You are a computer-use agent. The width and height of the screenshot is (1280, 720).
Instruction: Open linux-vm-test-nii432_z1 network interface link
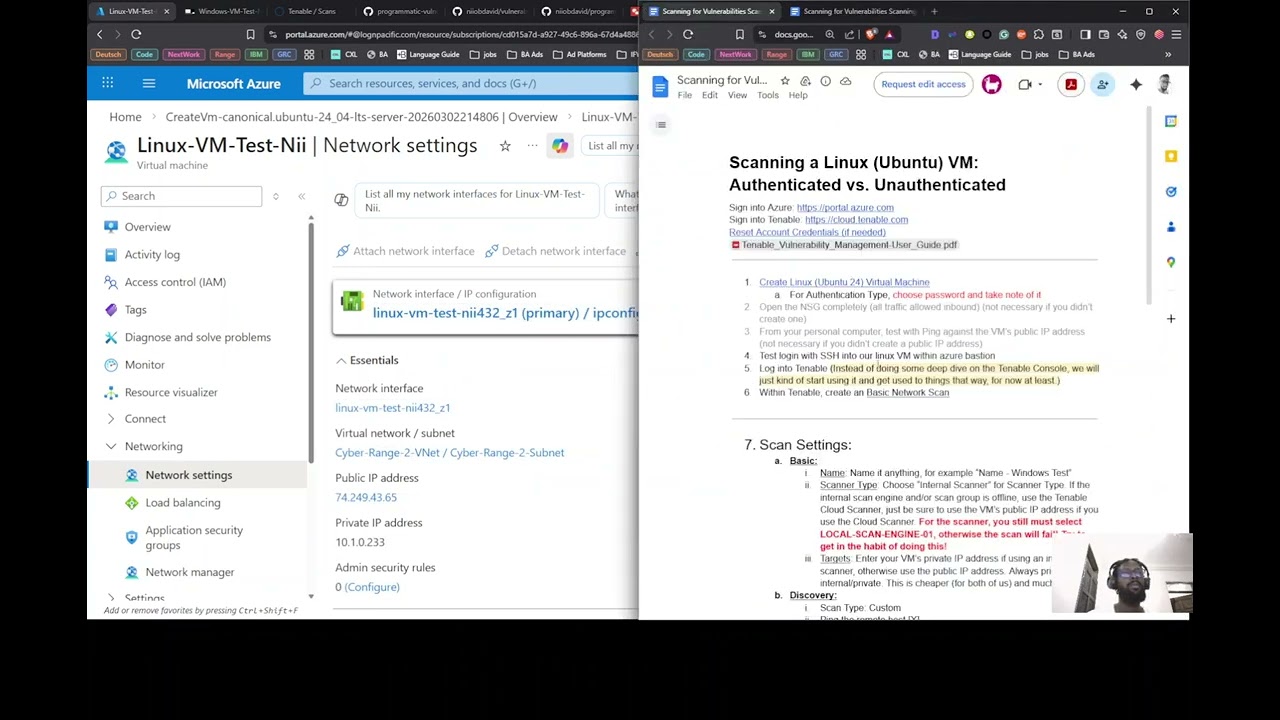(392, 408)
